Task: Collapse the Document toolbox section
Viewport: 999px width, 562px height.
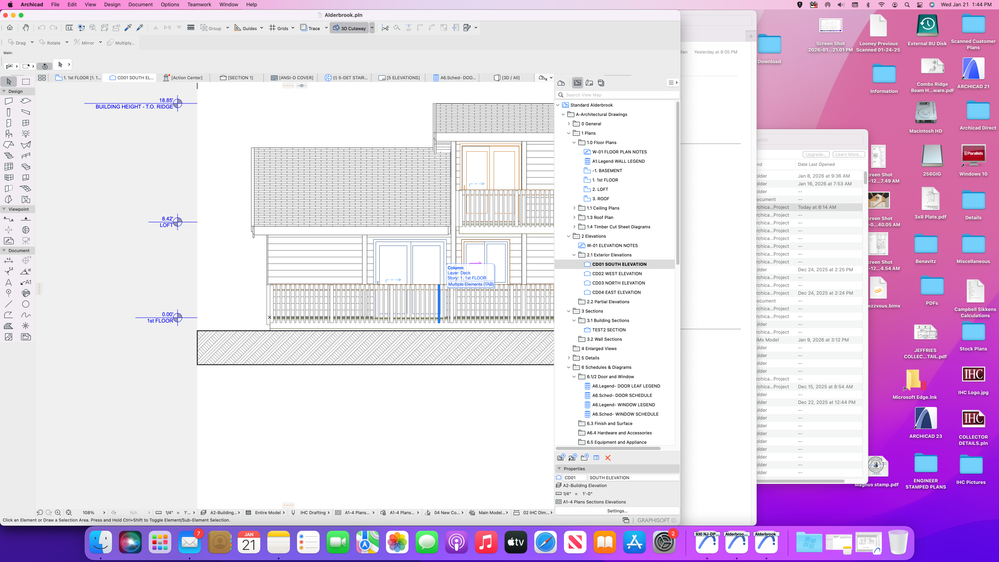Action: tap(4, 250)
